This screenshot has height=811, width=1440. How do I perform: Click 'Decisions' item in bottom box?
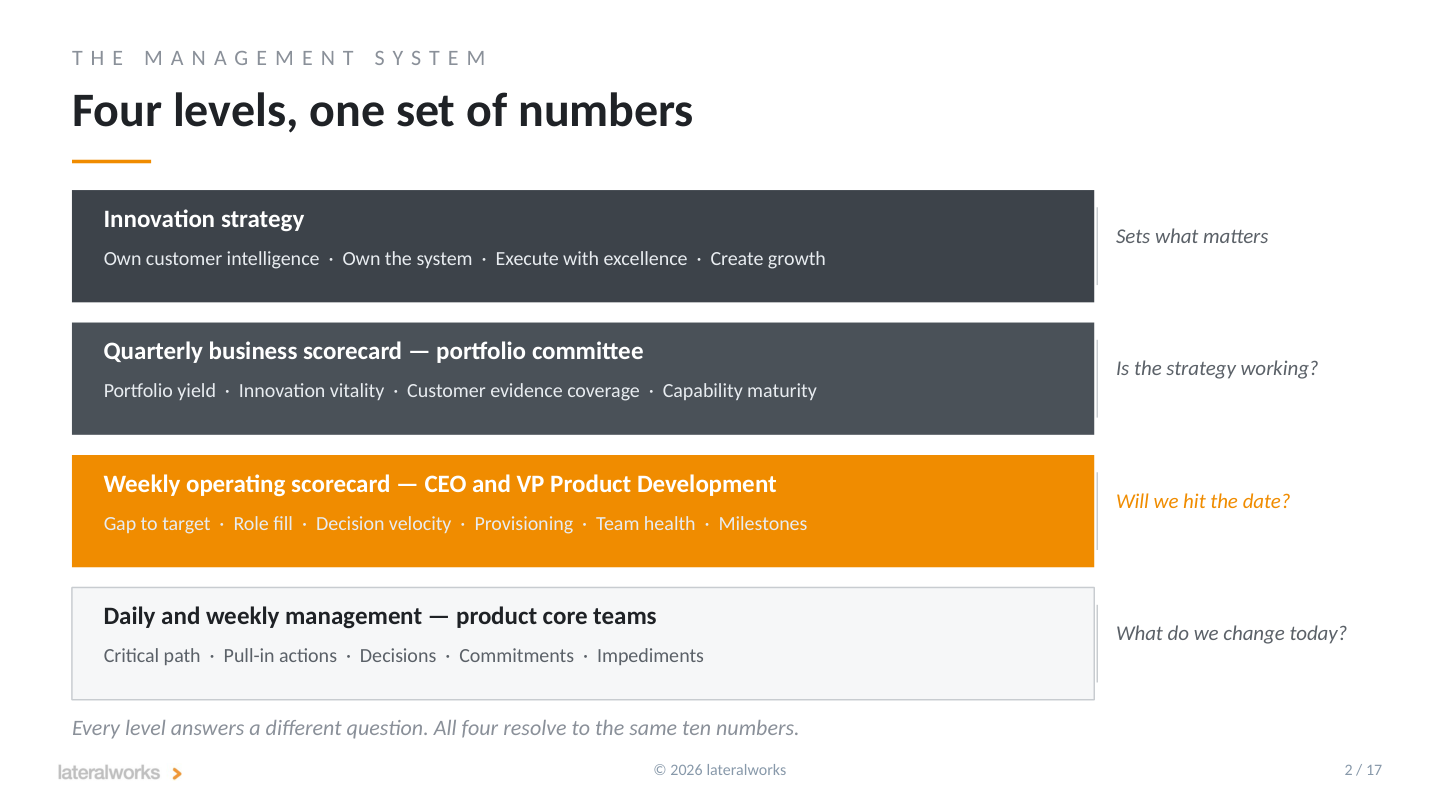pyautogui.click(x=398, y=656)
